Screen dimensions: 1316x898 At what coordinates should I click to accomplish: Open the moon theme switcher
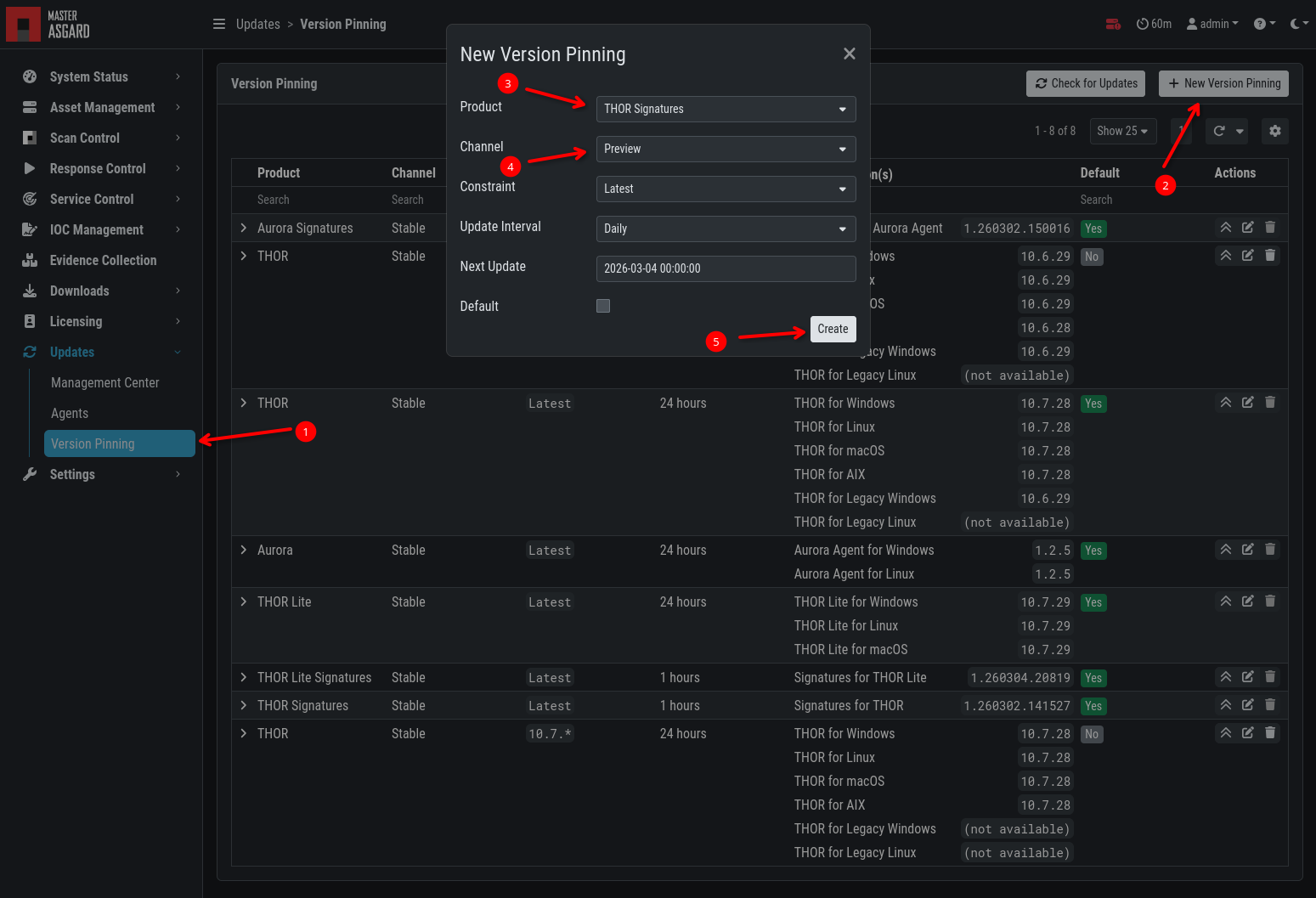pos(1299,24)
